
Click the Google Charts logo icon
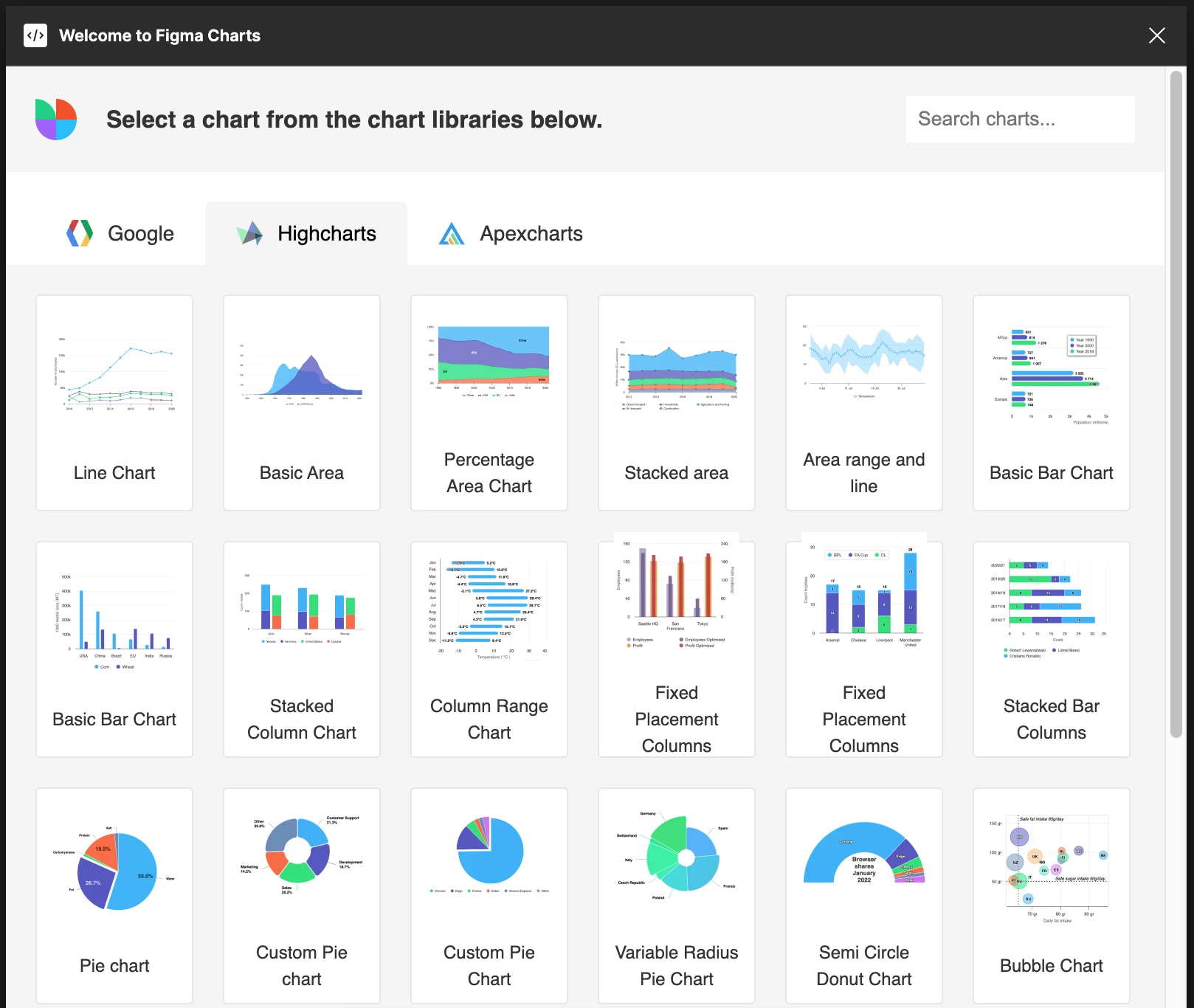point(80,233)
